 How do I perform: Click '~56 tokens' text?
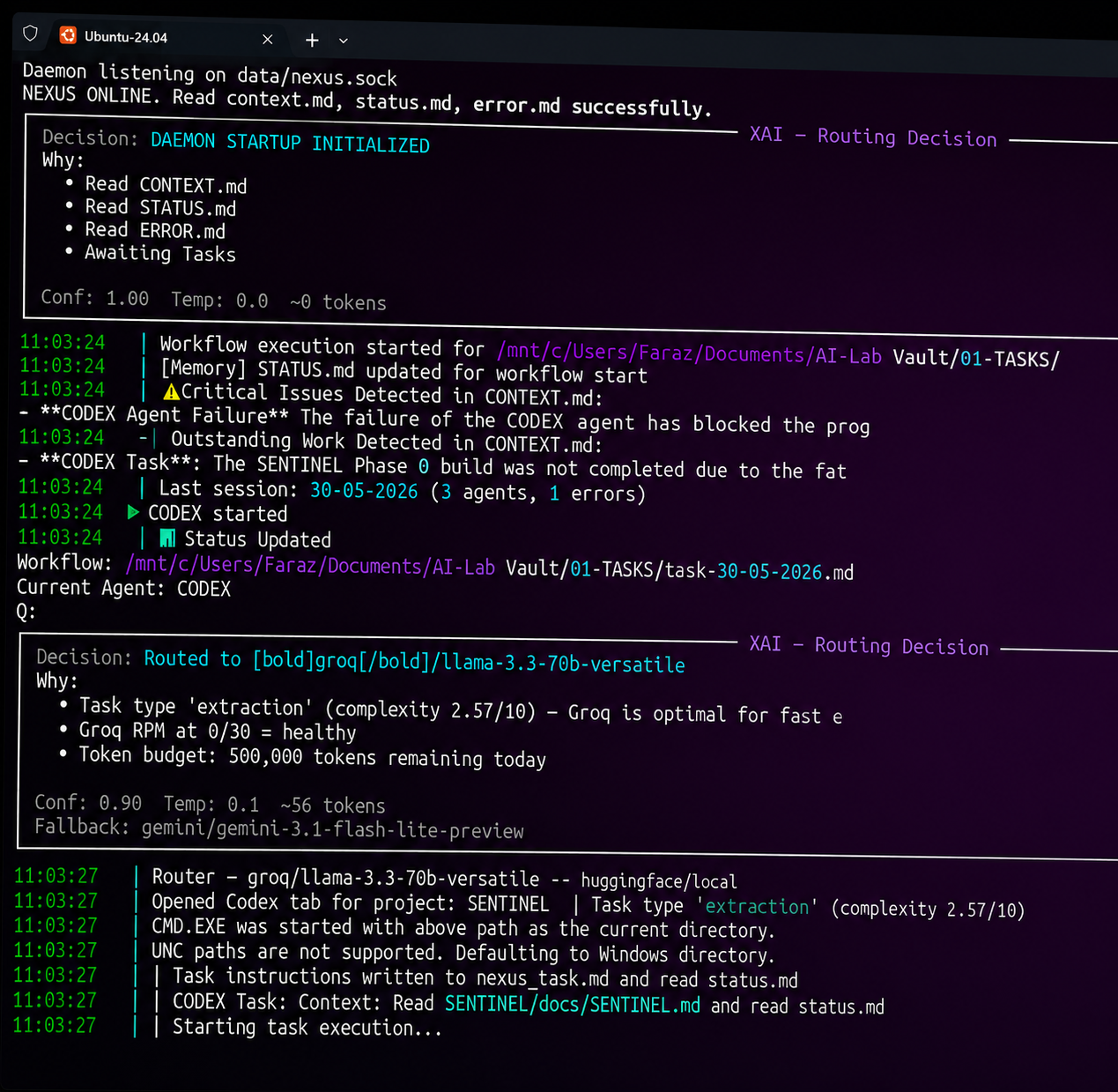point(333,806)
